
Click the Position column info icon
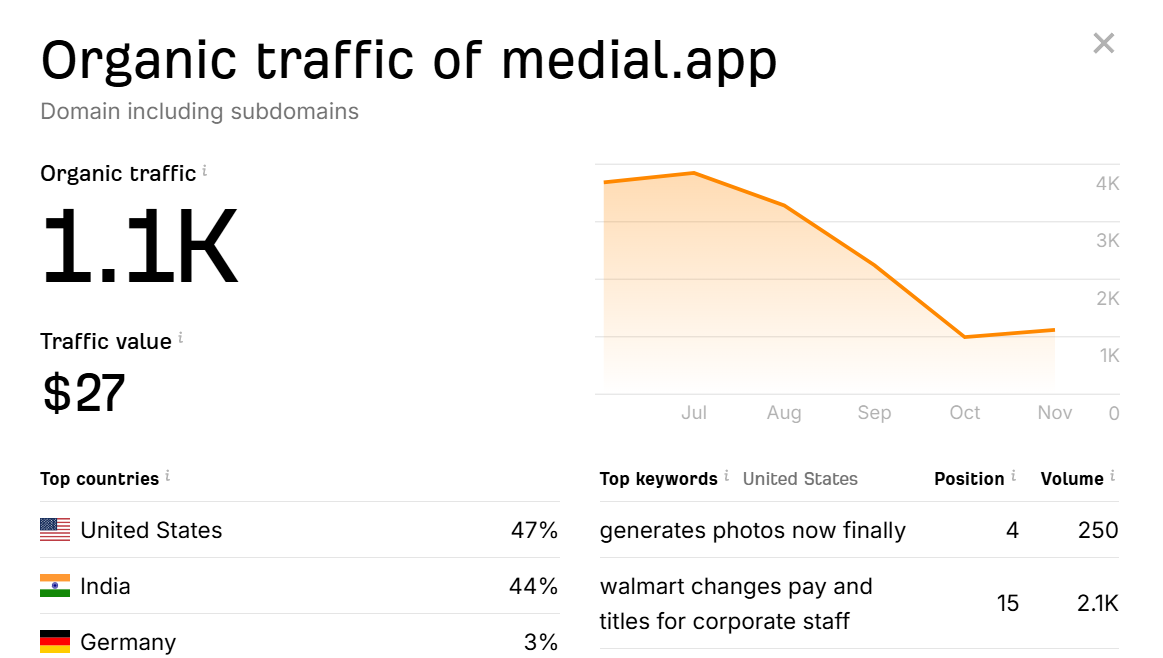pyautogui.click(x=1013, y=476)
